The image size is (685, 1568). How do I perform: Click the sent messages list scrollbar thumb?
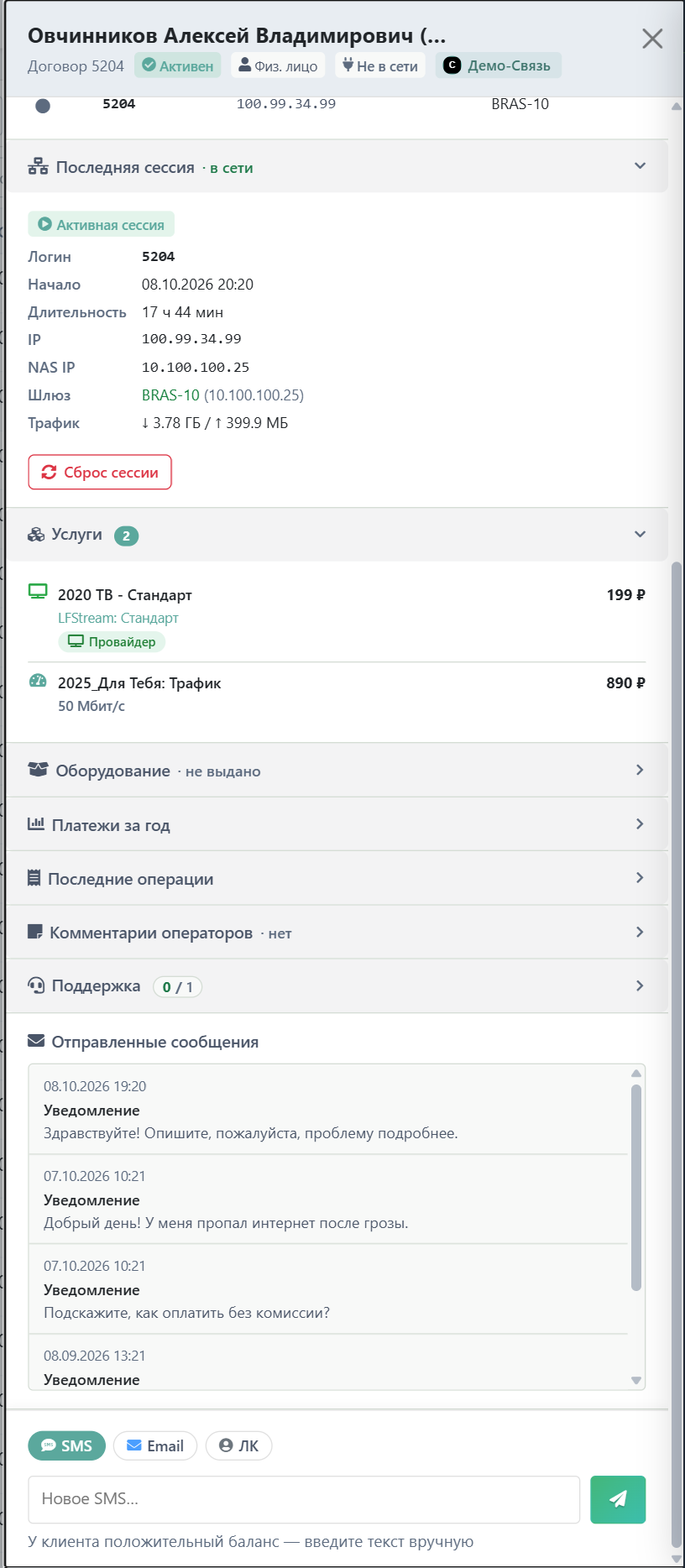coord(636,1187)
